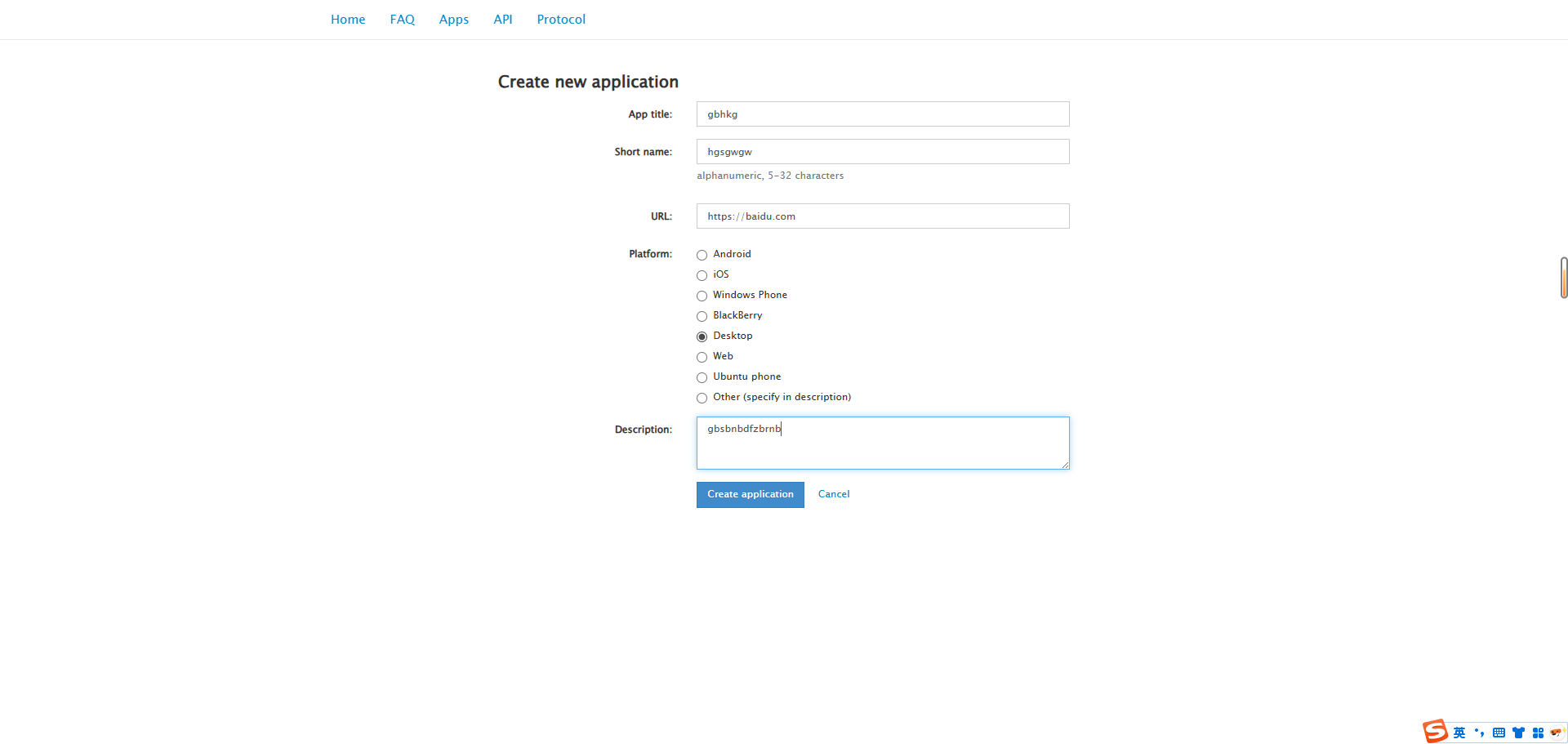
Task: Click into the App title field
Action: 882,114
